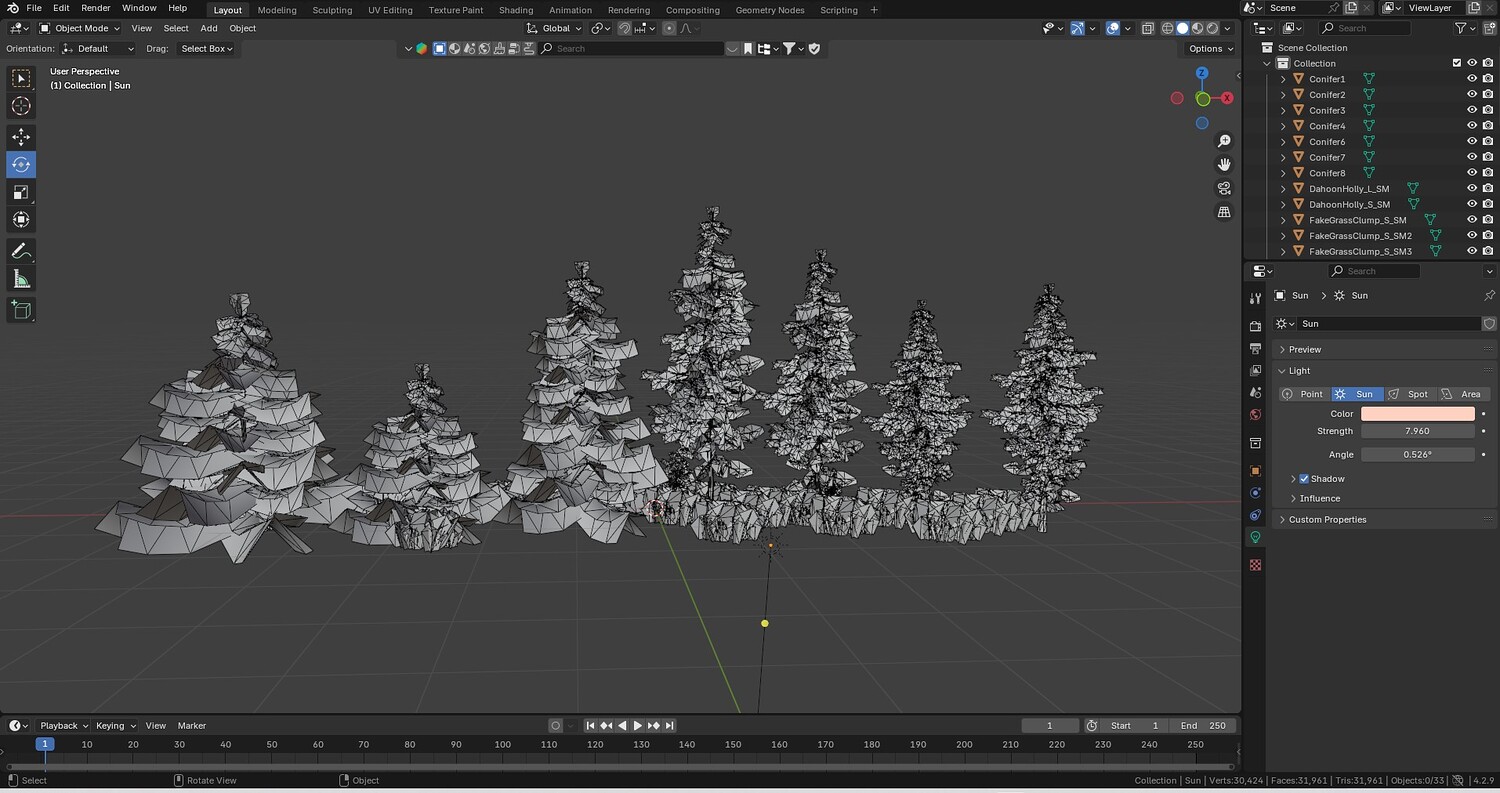Open the File menu
The width and height of the screenshot is (1500, 793).
[x=34, y=8]
